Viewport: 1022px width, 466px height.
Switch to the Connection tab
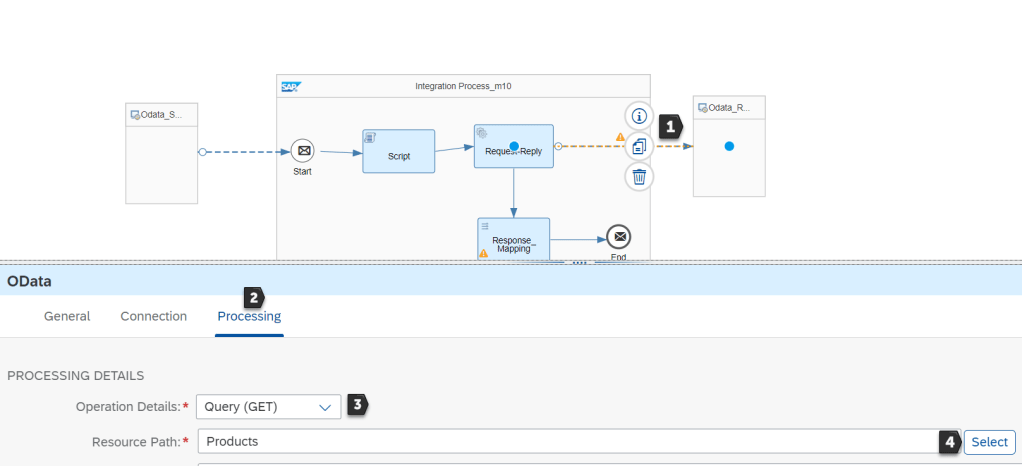tap(153, 316)
